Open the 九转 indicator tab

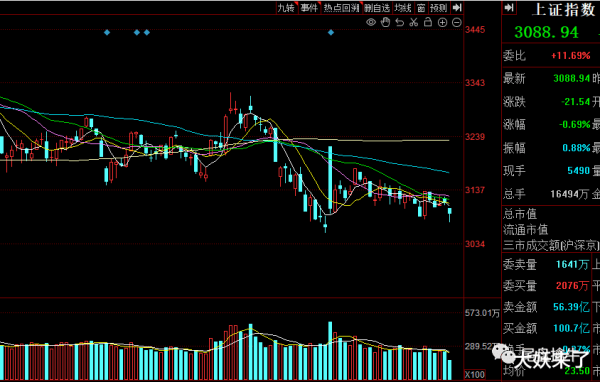pos(286,8)
